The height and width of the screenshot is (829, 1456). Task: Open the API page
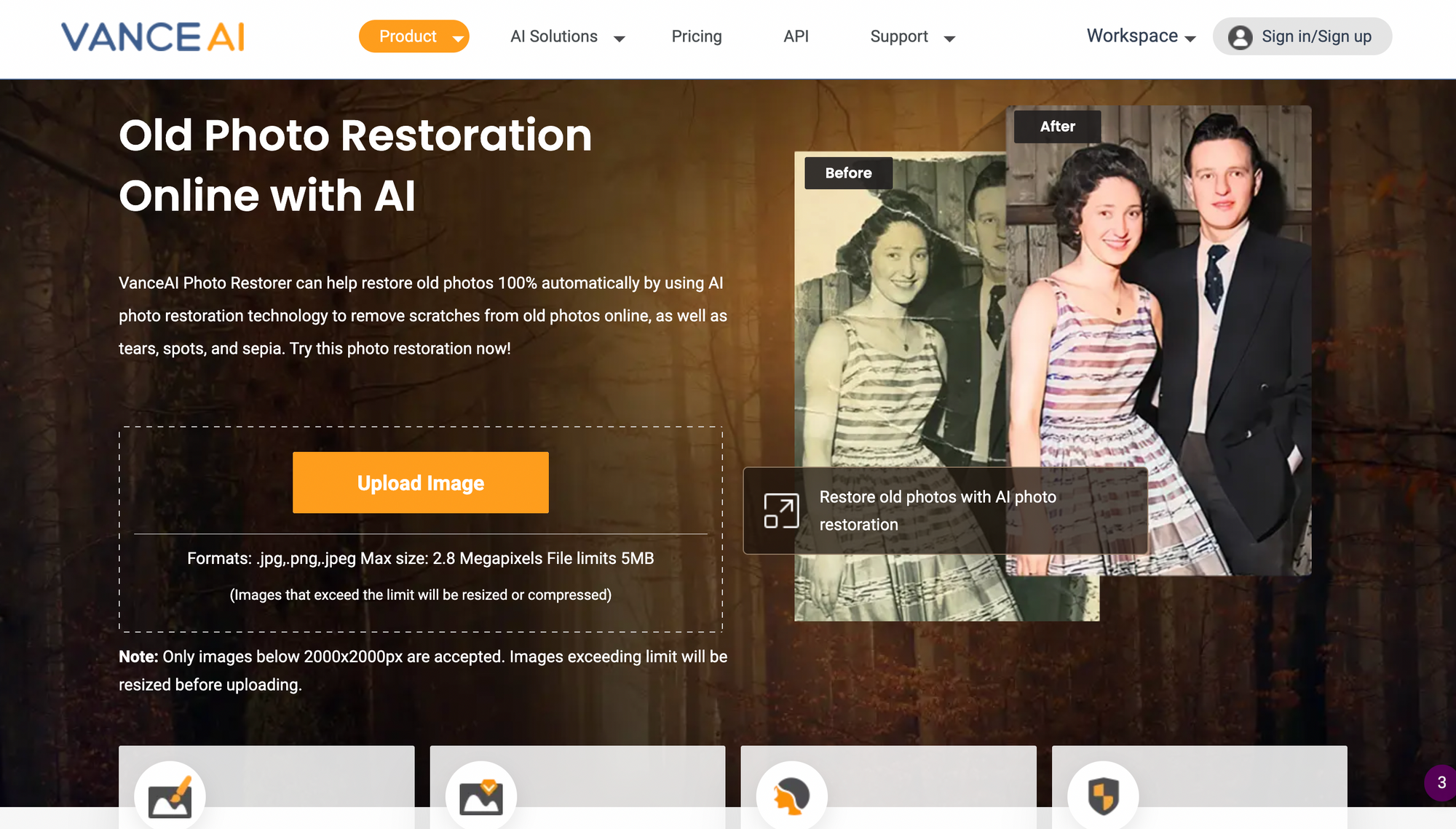(x=796, y=36)
